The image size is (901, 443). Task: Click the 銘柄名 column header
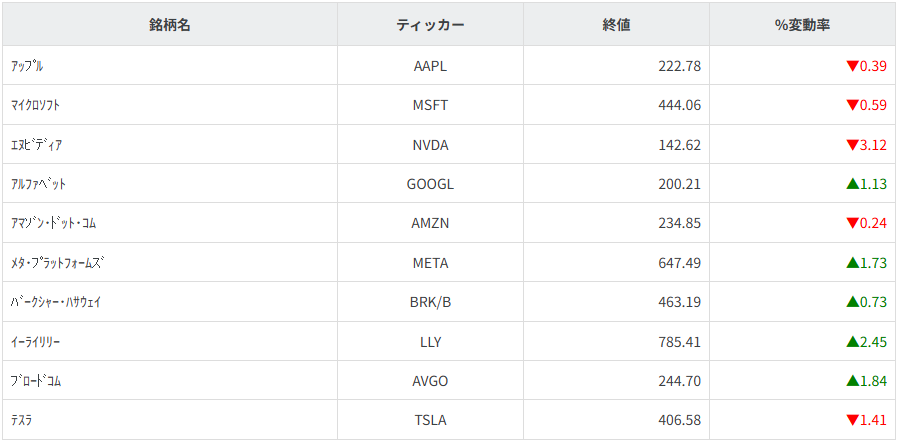(170, 25)
